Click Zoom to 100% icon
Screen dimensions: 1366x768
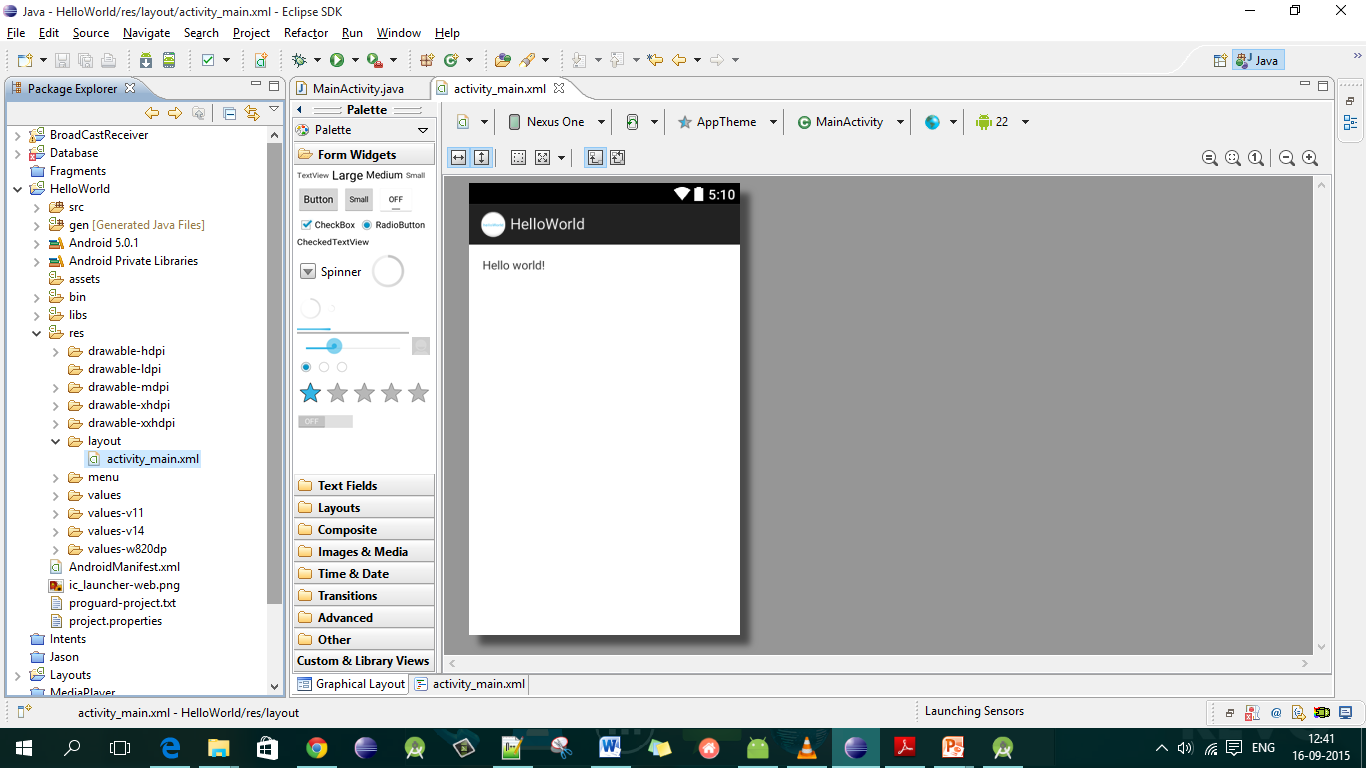click(x=1256, y=158)
